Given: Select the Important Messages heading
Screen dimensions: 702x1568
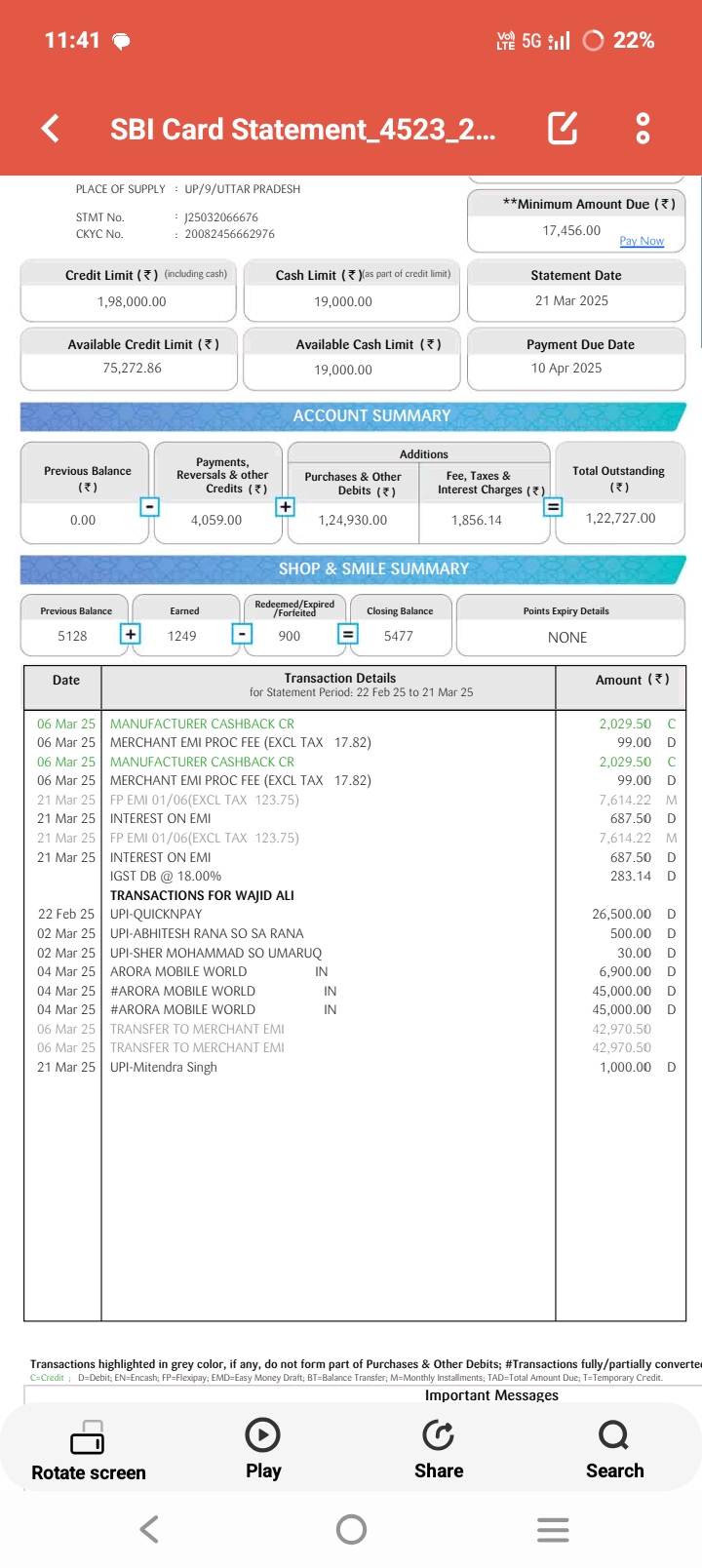Looking at the screenshot, I should [491, 1395].
